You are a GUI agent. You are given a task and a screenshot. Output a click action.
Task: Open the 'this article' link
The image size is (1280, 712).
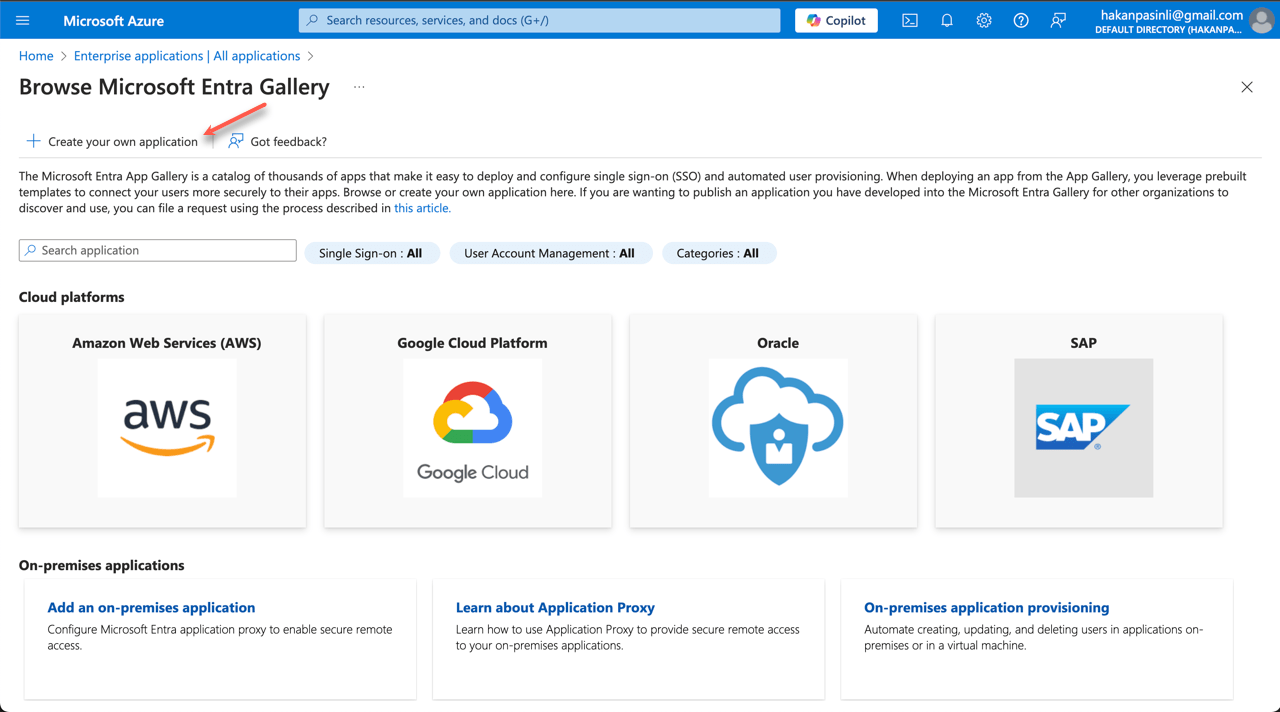point(421,208)
